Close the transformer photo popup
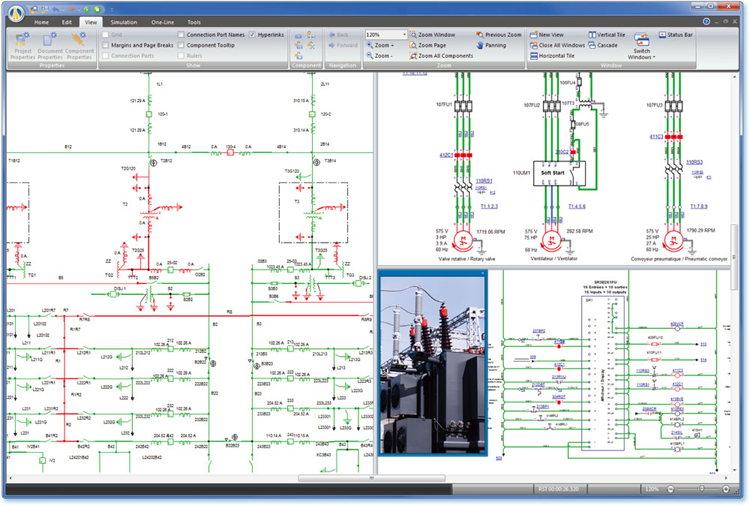 click(482, 273)
